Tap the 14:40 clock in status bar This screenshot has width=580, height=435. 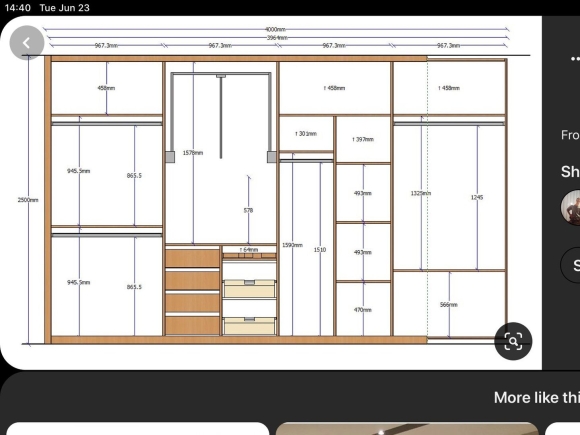(17, 8)
